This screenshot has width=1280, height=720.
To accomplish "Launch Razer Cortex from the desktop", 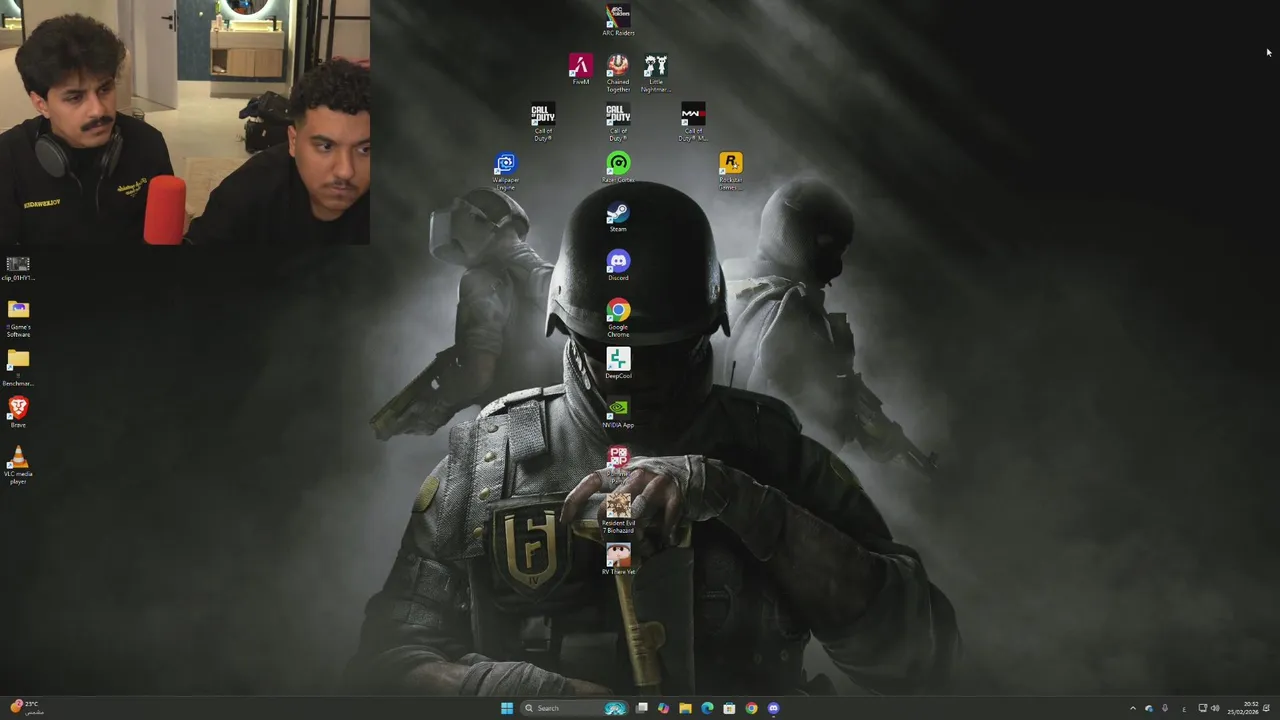I will [618, 167].
